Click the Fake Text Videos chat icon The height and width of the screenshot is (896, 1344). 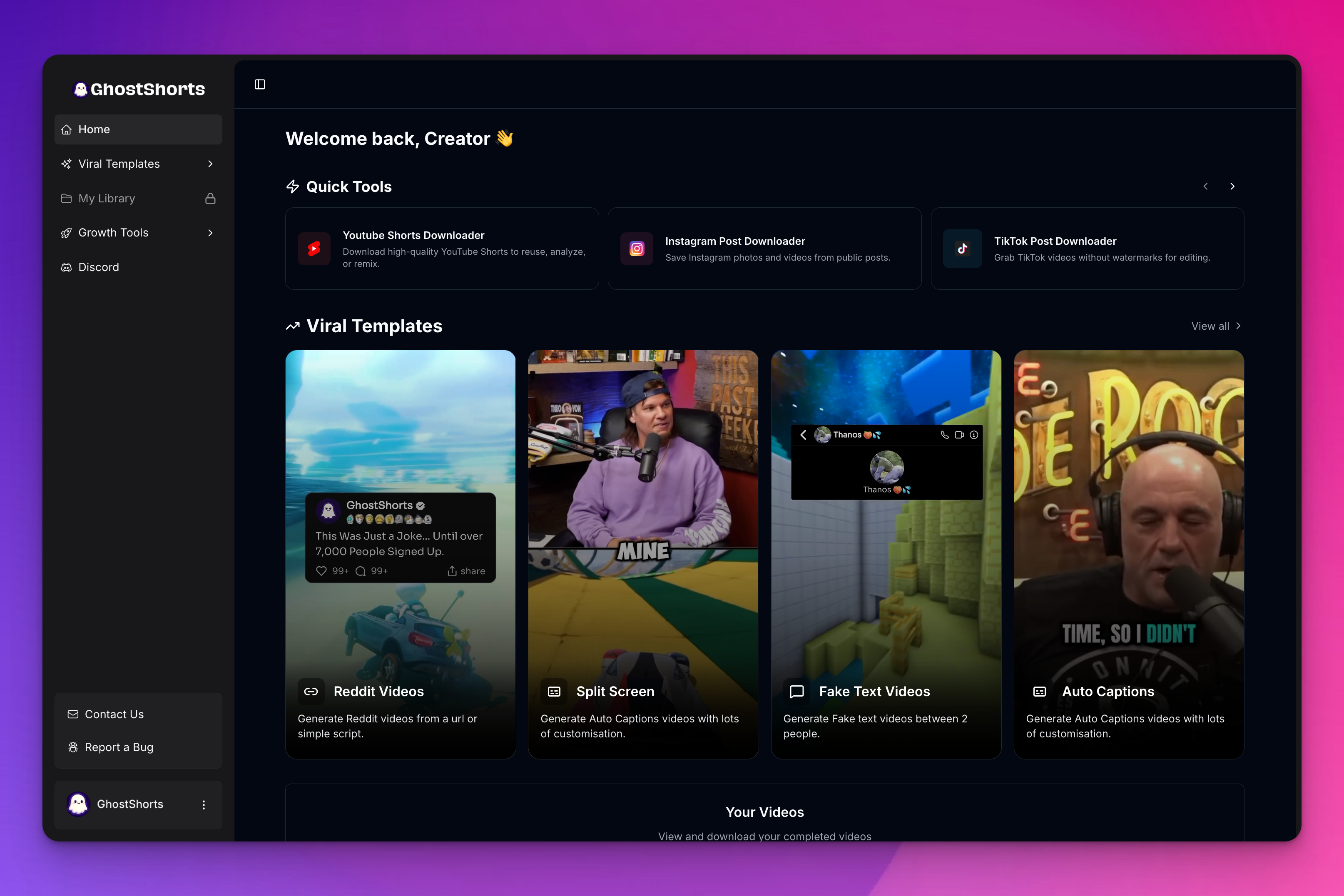tap(796, 692)
